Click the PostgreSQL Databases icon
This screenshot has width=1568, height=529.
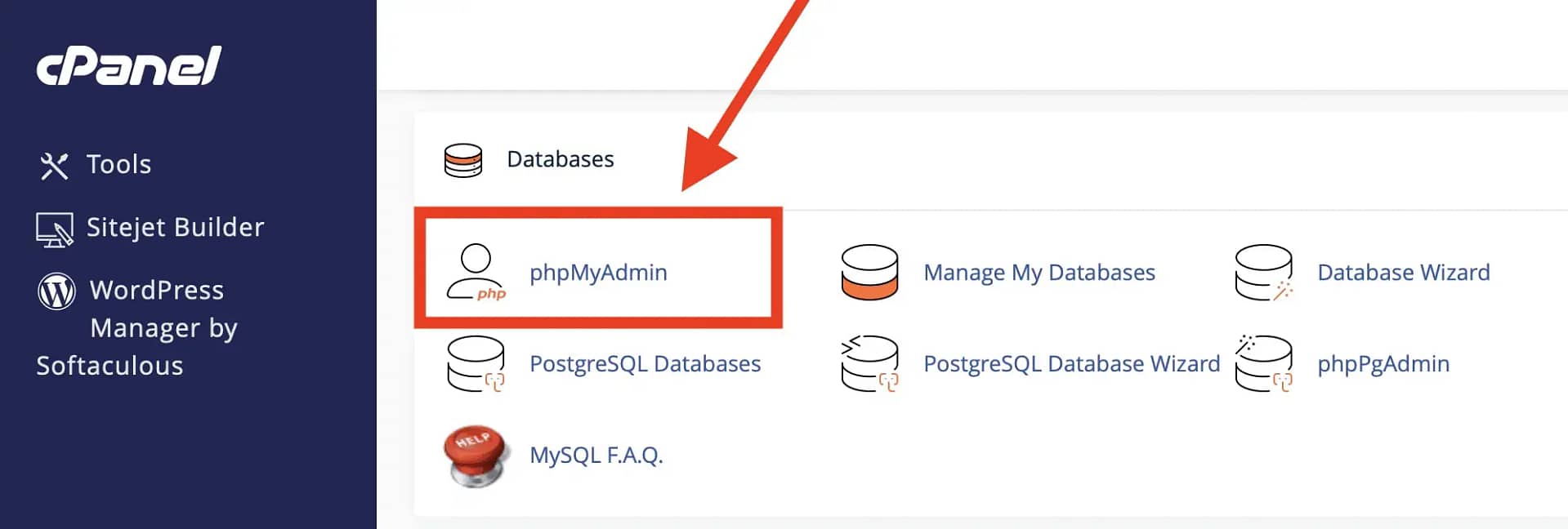[x=476, y=364]
